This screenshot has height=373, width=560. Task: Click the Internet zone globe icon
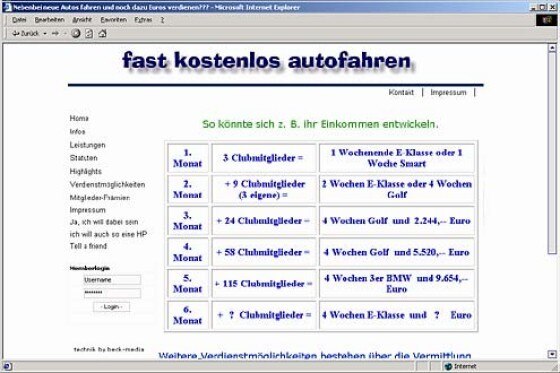448,366
